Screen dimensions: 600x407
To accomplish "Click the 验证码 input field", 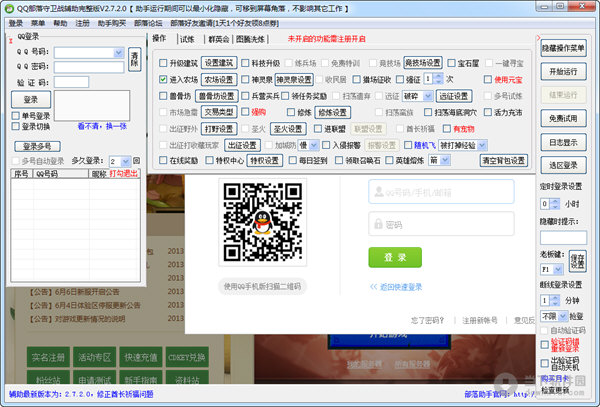I will [x=72, y=82].
